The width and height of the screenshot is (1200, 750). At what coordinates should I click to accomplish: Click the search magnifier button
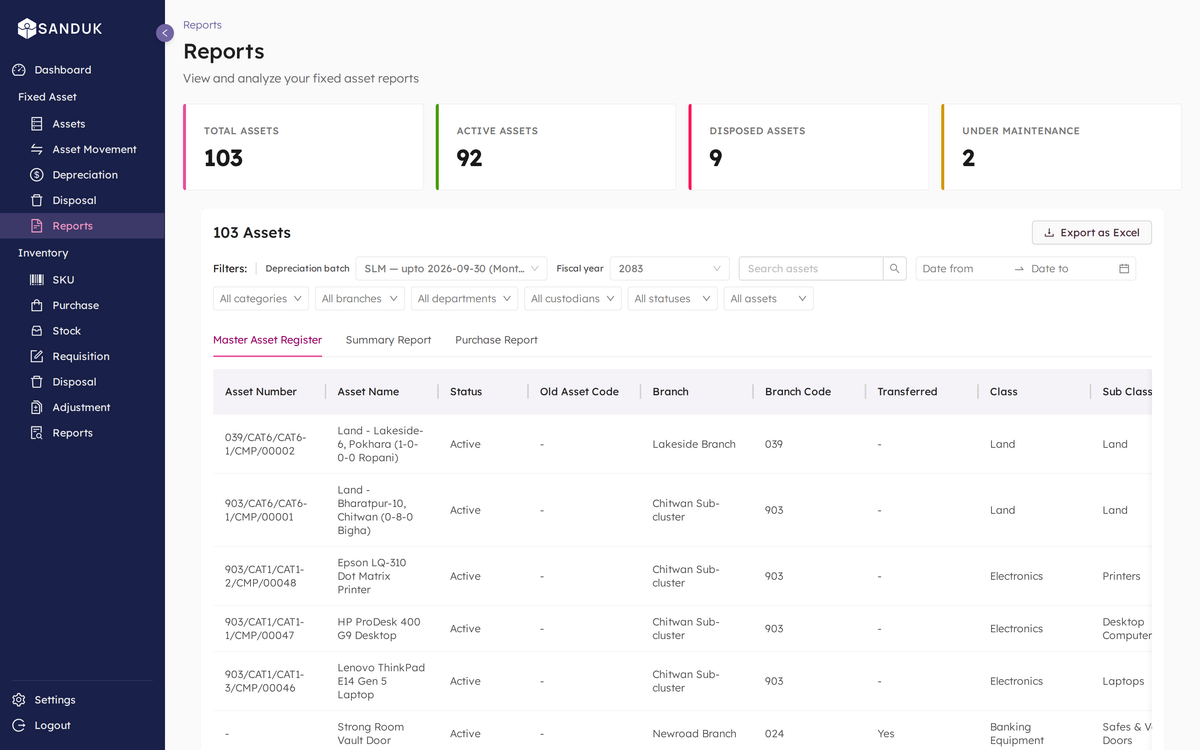click(x=895, y=269)
